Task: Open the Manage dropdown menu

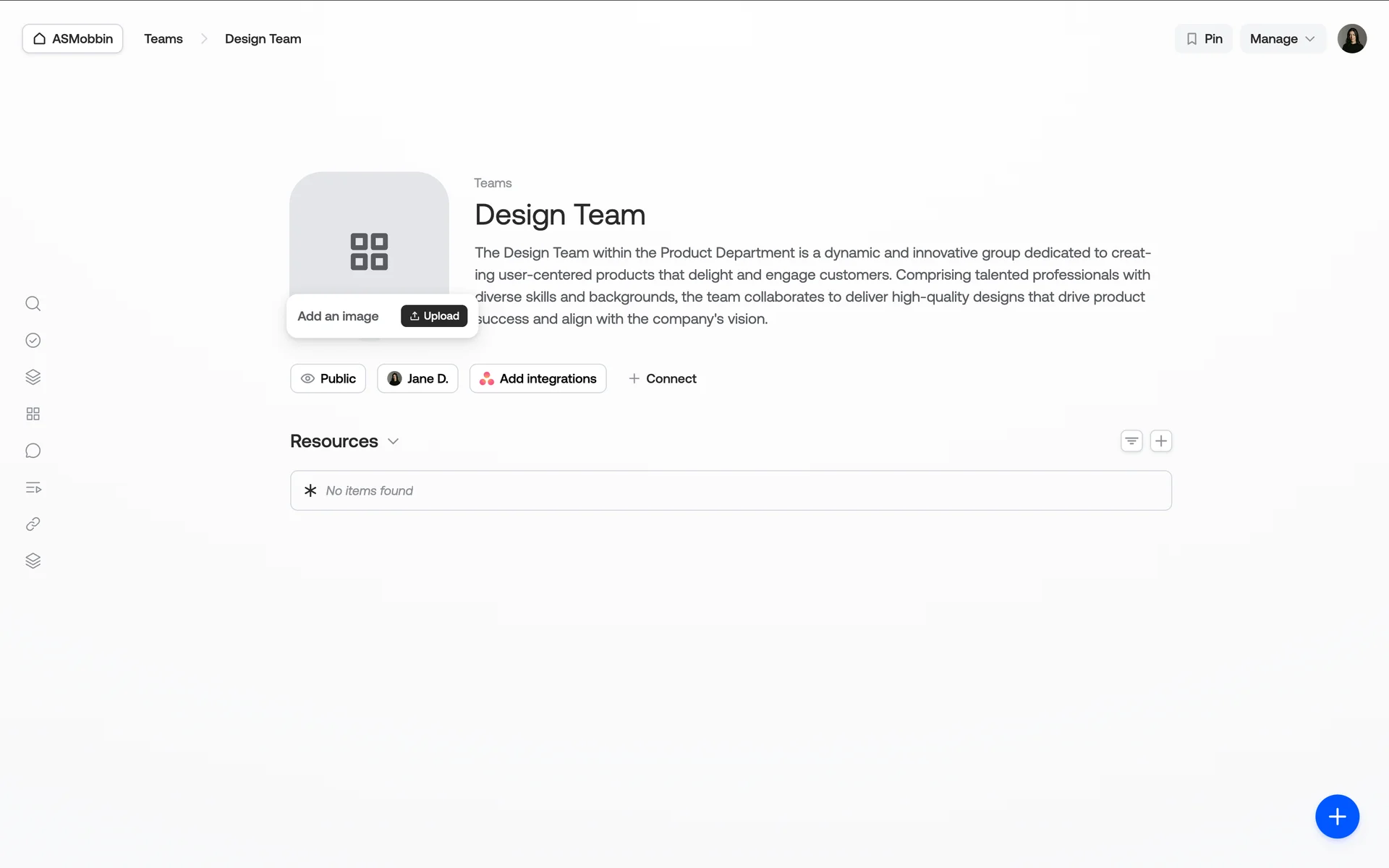Action: tap(1282, 39)
